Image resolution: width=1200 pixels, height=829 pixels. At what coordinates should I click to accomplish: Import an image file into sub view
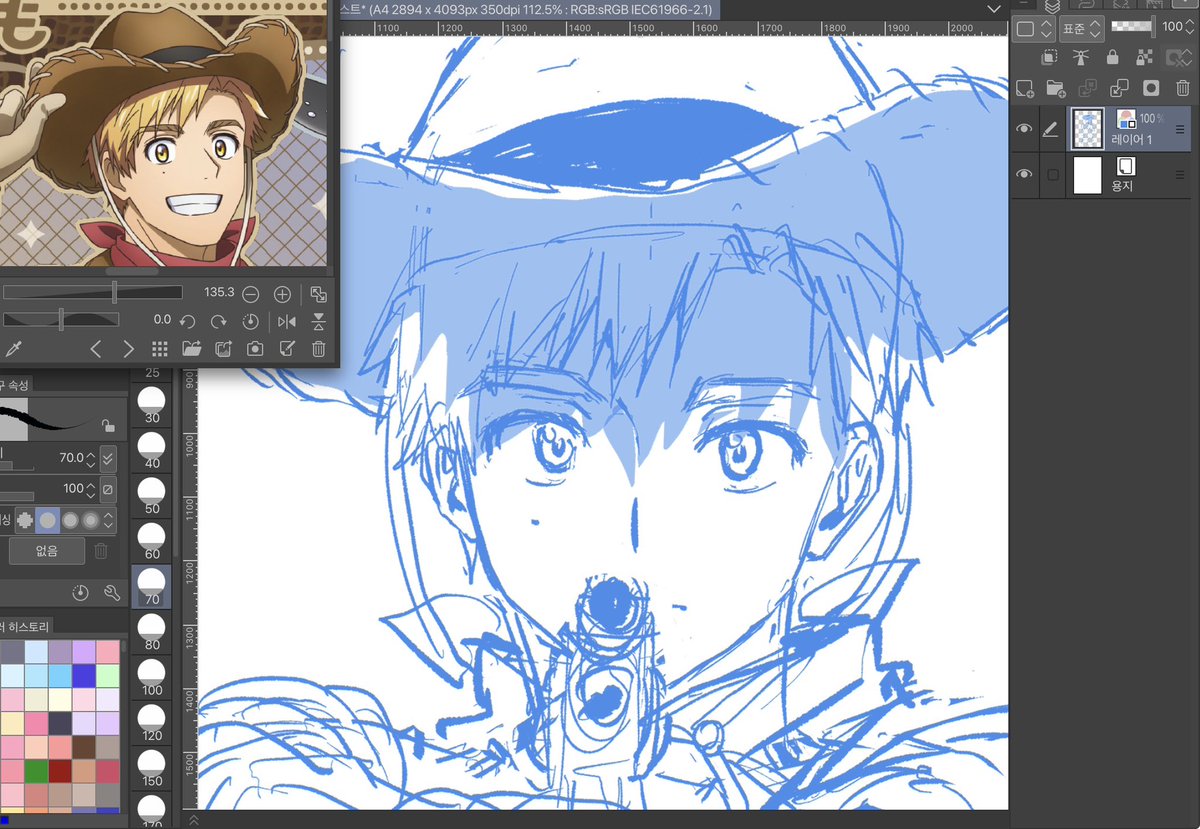point(191,349)
